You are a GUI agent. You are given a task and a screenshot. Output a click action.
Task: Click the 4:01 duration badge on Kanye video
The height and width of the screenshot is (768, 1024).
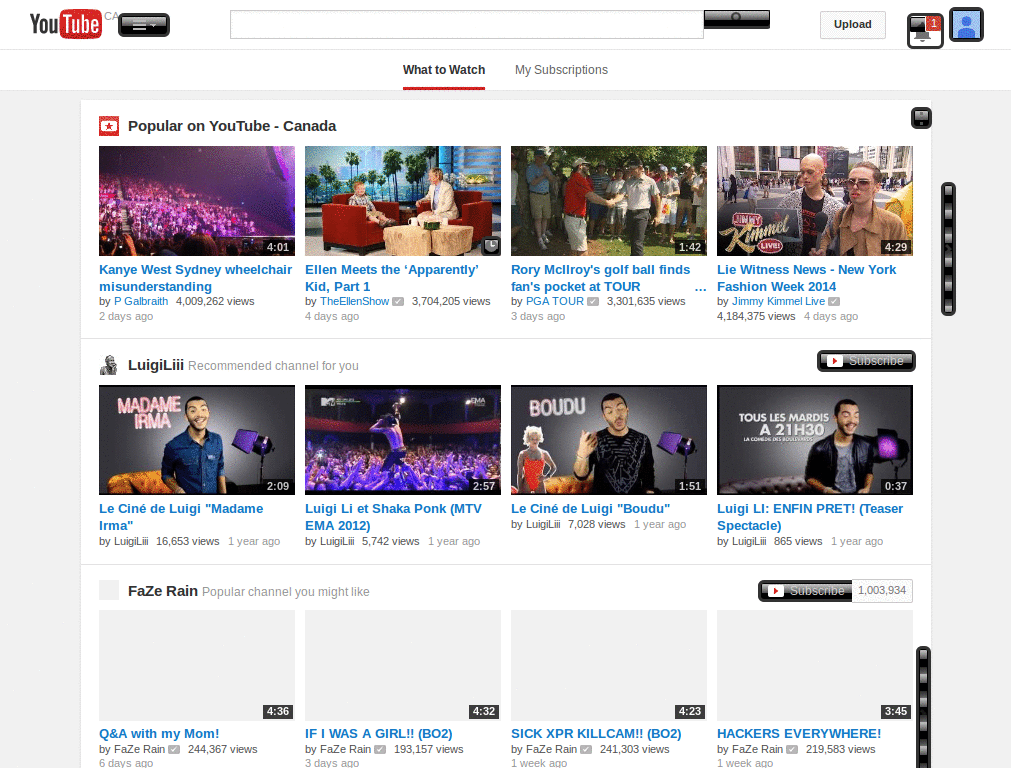[x=278, y=247]
